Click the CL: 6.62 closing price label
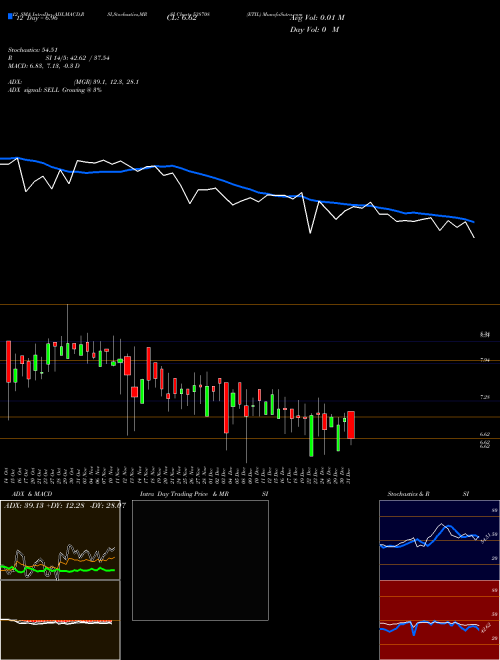 click(x=182, y=18)
